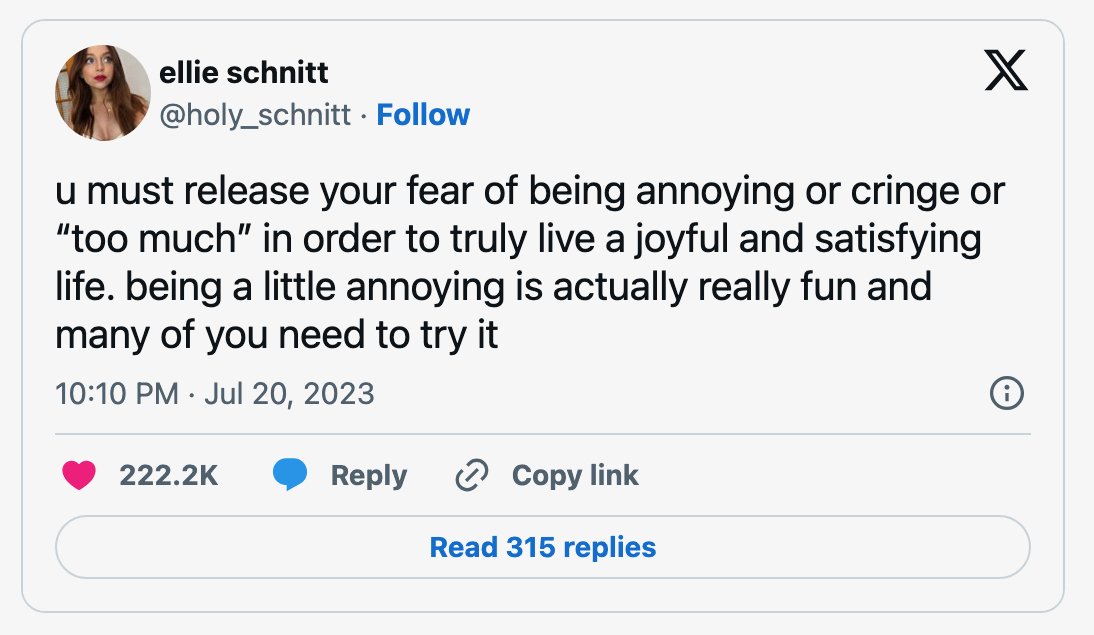Select the Reply text label
Screen dimensions: 1094x635
click(368, 475)
